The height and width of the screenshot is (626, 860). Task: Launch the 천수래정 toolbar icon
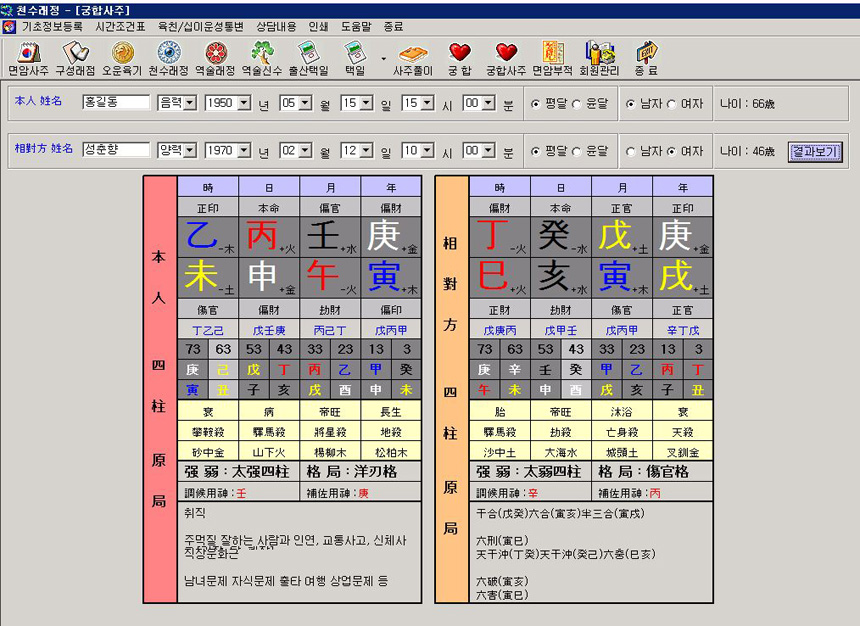(169, 58)
